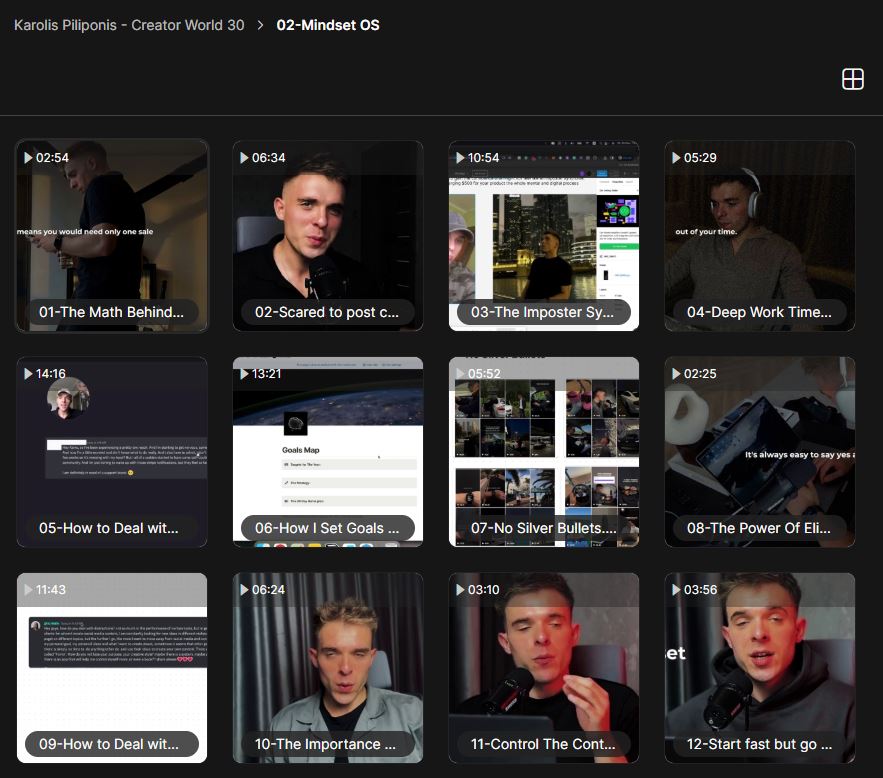Screen dimensions: 883x778
Task: Open Karolis Piliponis - Creator World 30 breadcrumb
Action: coord(129,25)
